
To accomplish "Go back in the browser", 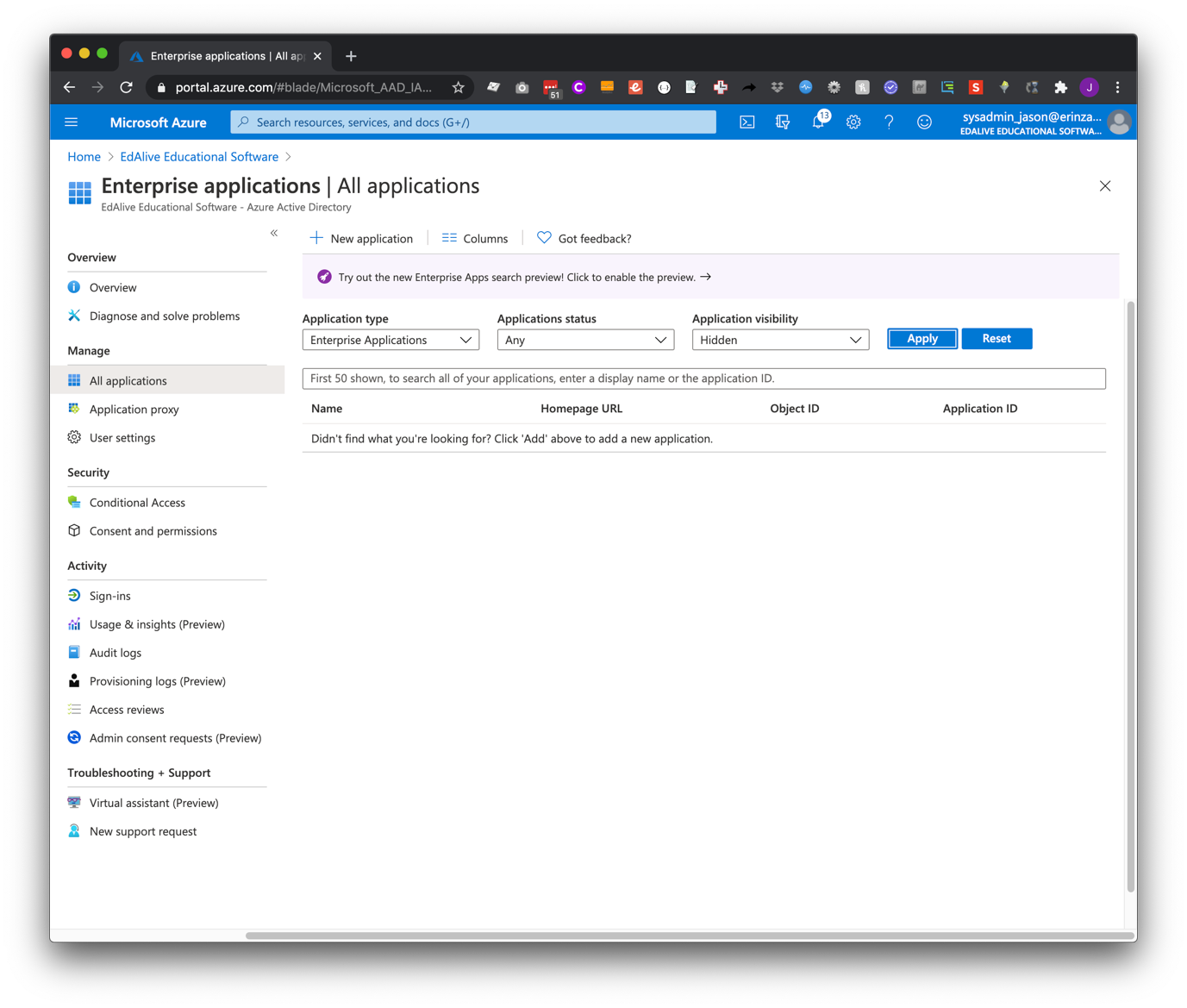I will 70,87.
